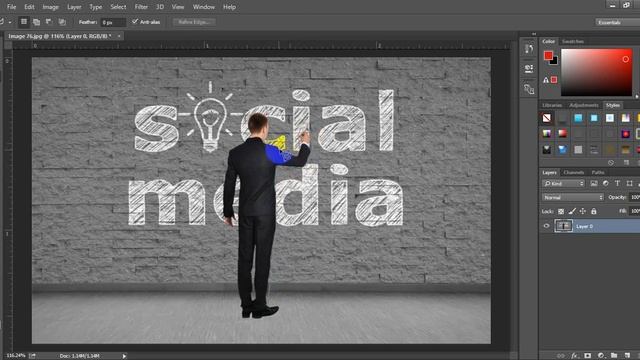Click the status bar share icon
The width and height of the screenshot is (640, 360).
click(32, 356)
